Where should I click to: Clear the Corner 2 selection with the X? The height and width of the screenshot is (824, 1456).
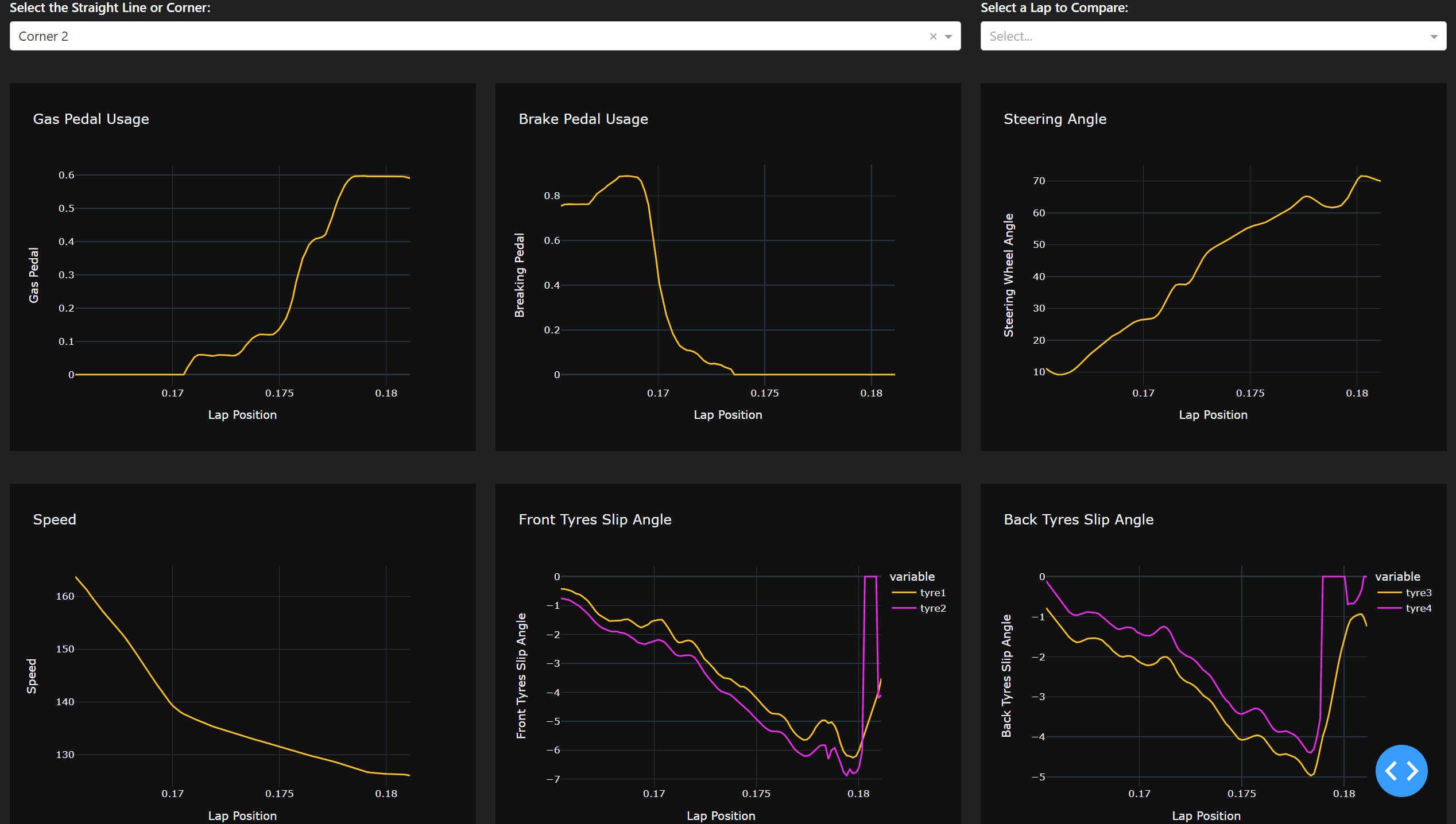(933, 36)
